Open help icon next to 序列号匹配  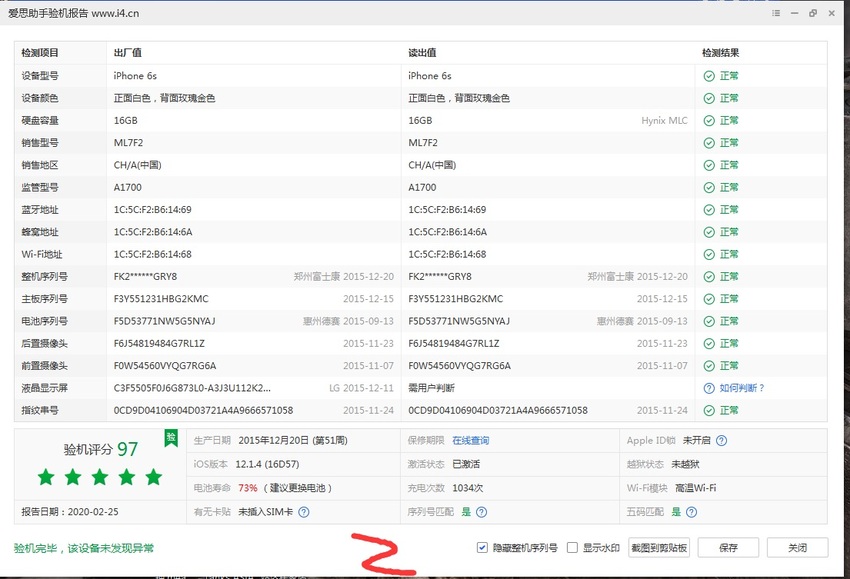tap(481, 512)
